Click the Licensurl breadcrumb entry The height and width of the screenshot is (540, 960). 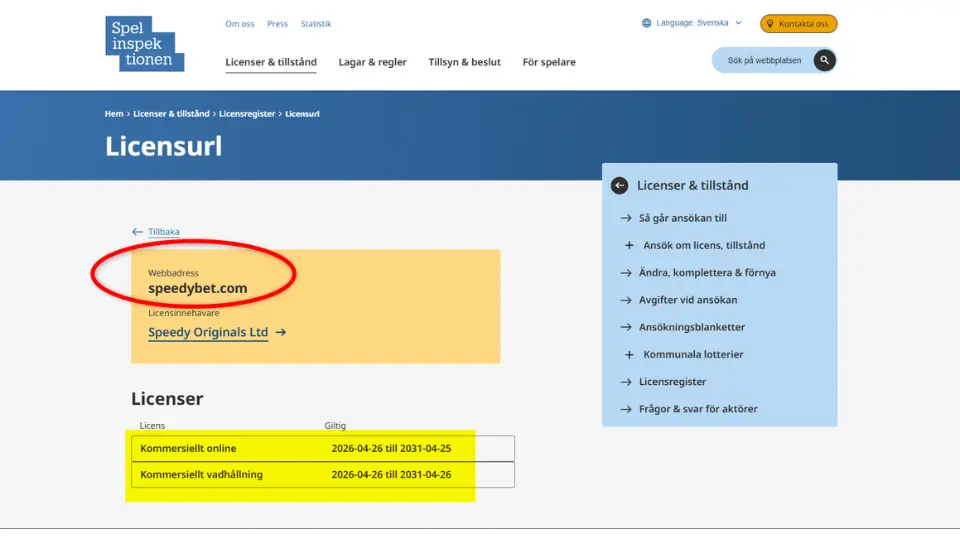pos(302,114)
